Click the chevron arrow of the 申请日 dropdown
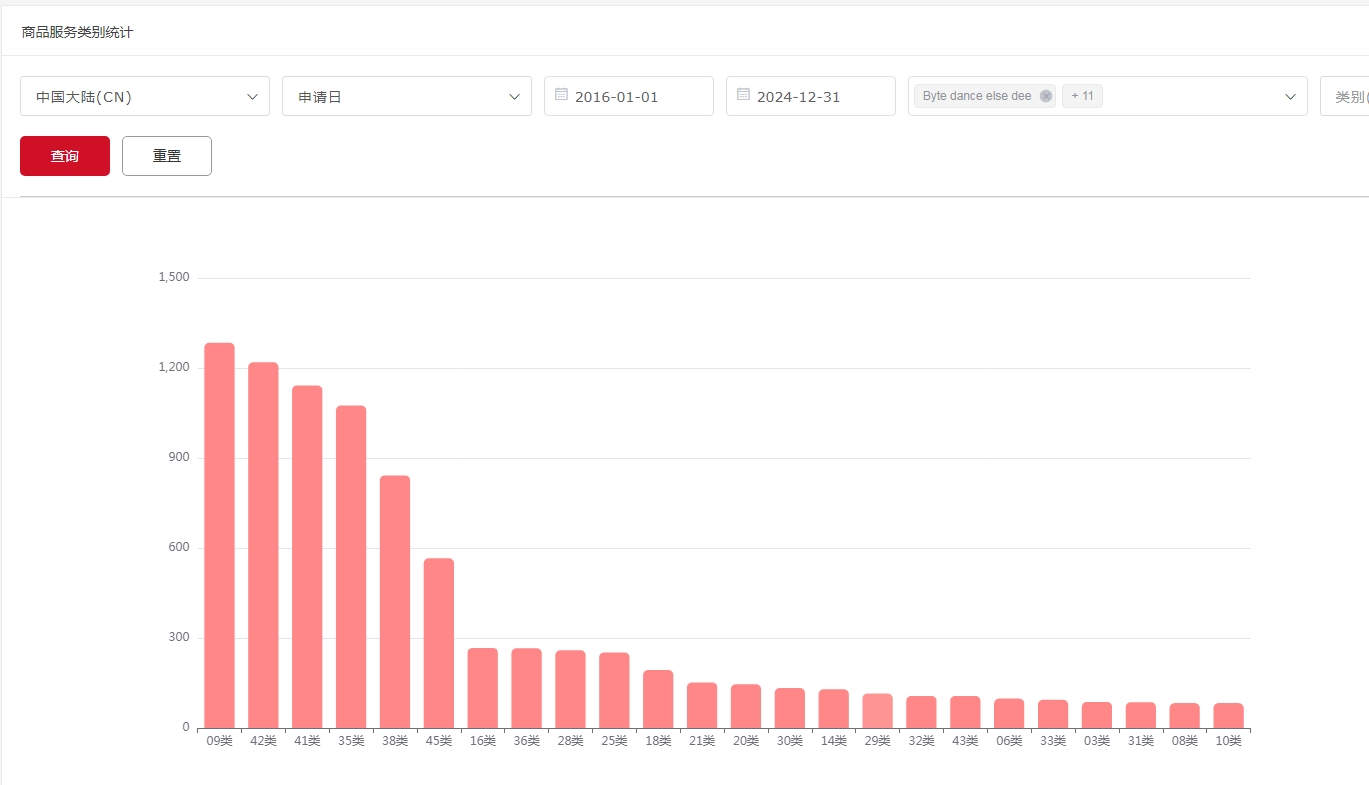The height and width of the screenshot is (785, 1369). 514,97
